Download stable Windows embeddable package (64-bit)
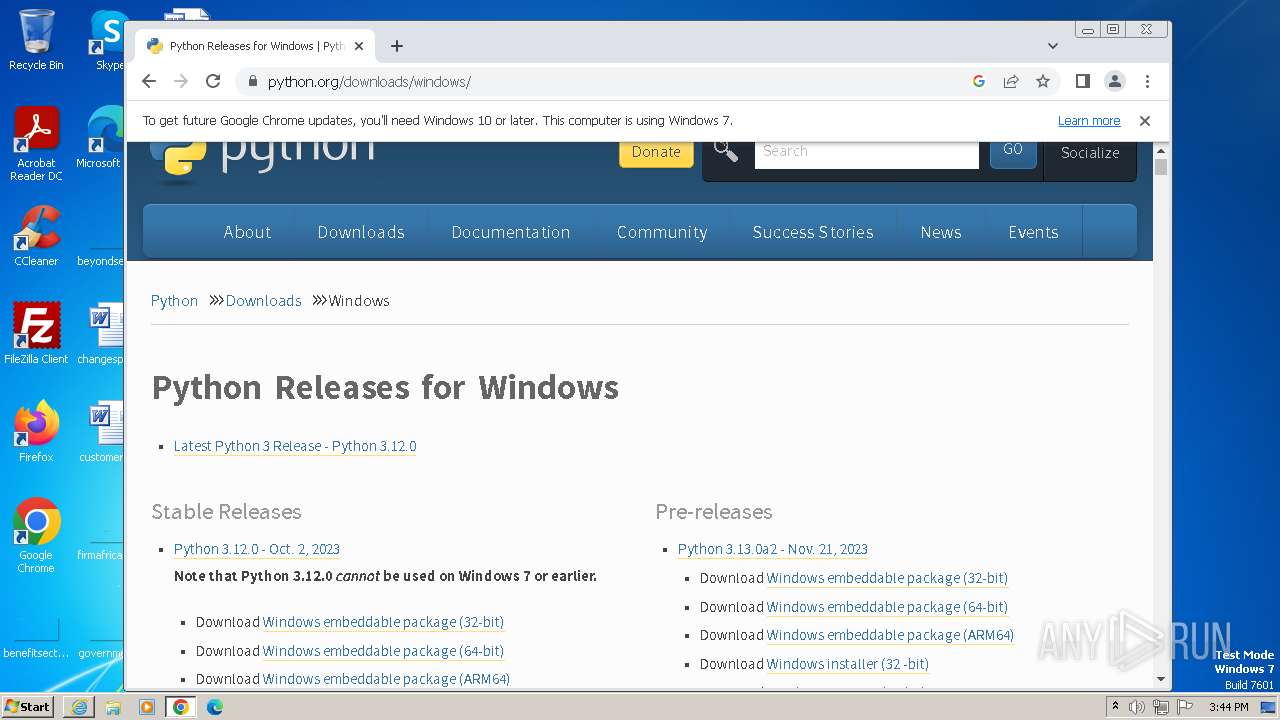Viewport: 1280px width, 720px height. [383, 651]
